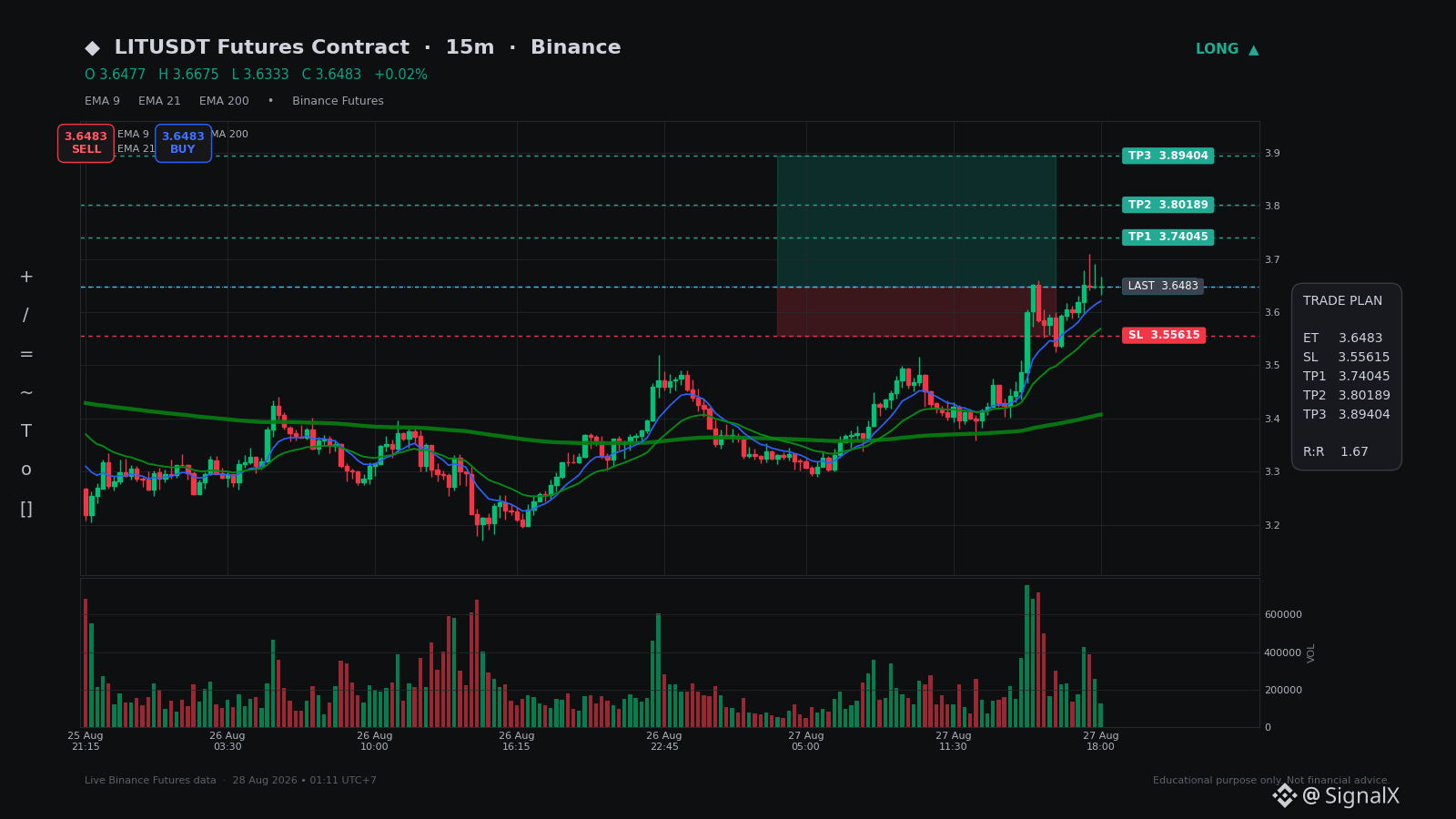The width and height of the screenshot is (1456, 819).
Task: Click the diamond icon beside LITUSDT title
Action: point(92,48)
